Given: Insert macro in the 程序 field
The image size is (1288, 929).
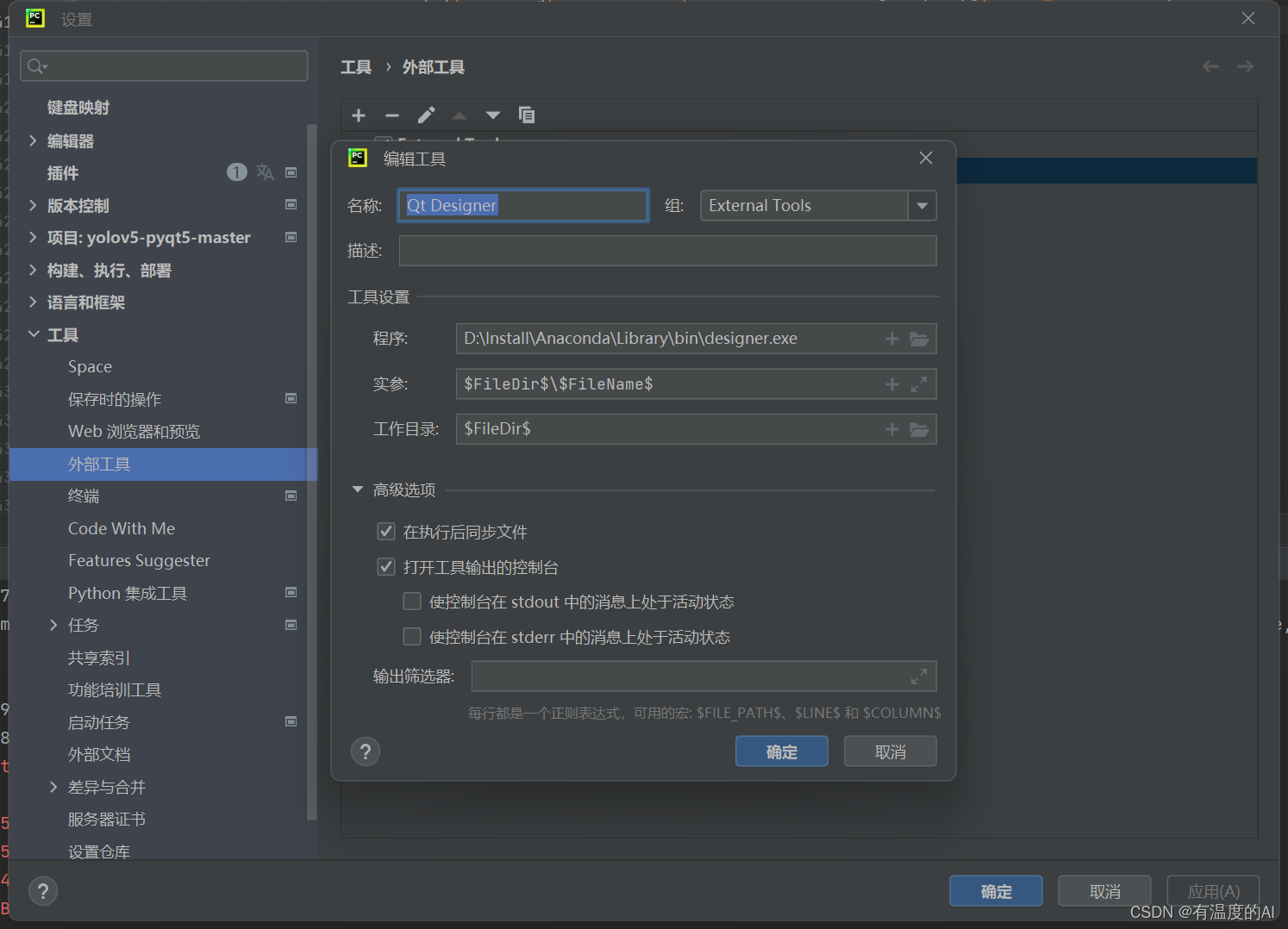Looking at the screenshot, I should pyautogui.click(x=892, y=339).
